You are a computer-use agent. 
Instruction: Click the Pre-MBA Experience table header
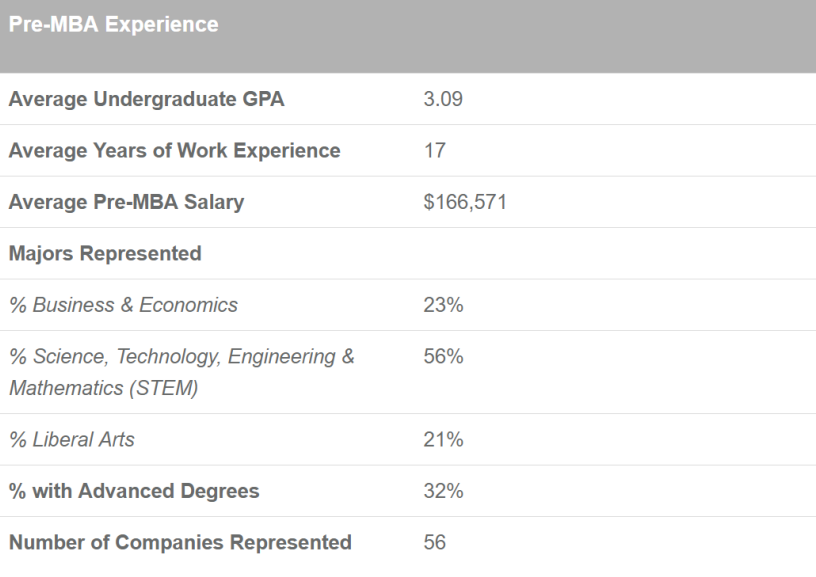[113, 25]
